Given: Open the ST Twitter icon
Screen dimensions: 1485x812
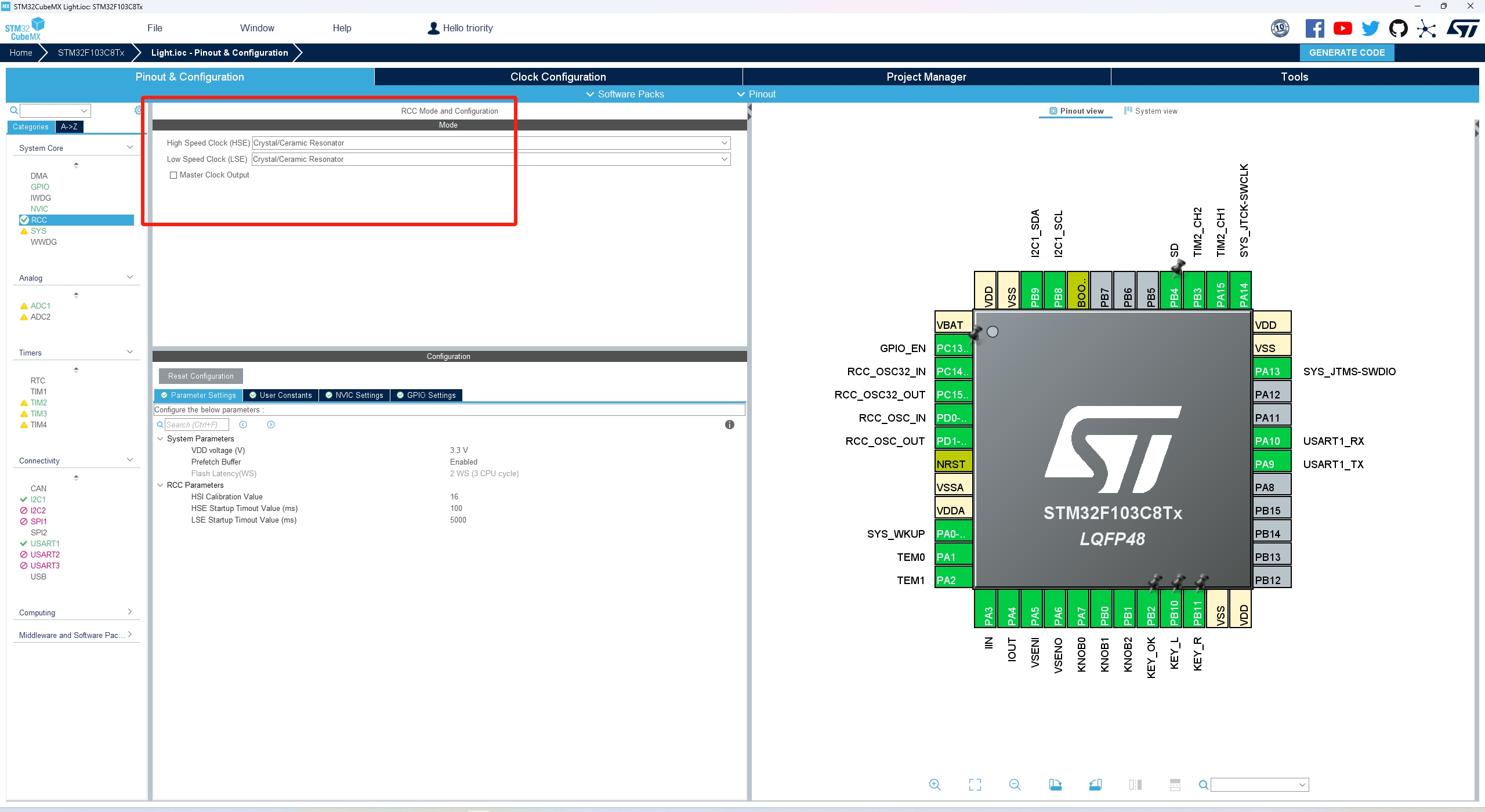Looking at the screenshot, I should coord(1371,28).
